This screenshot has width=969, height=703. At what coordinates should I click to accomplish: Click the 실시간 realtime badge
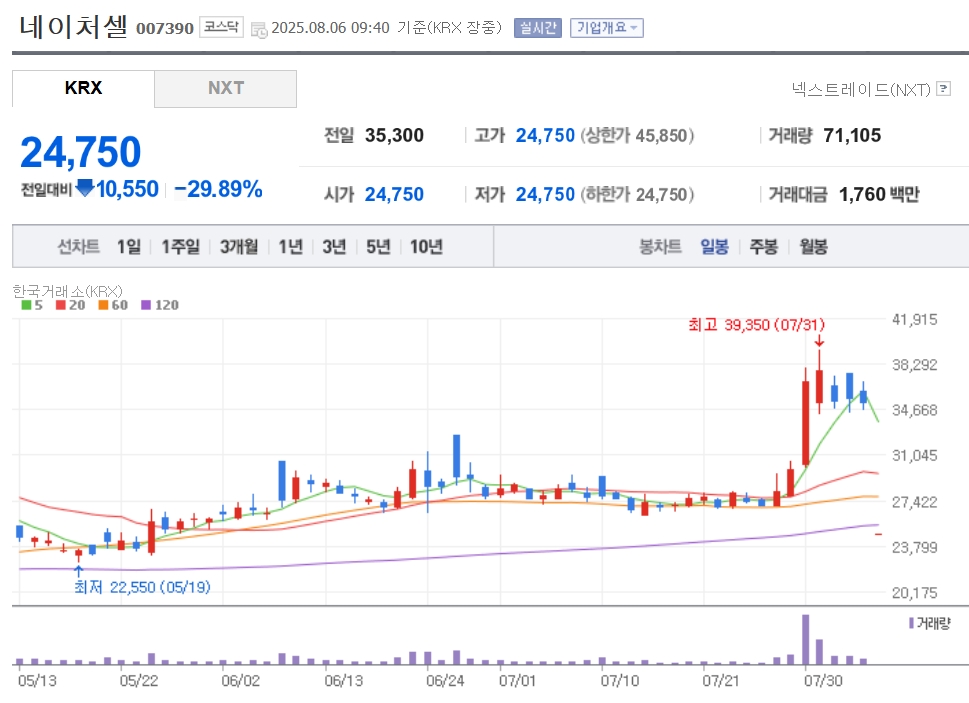click(538, 28)
